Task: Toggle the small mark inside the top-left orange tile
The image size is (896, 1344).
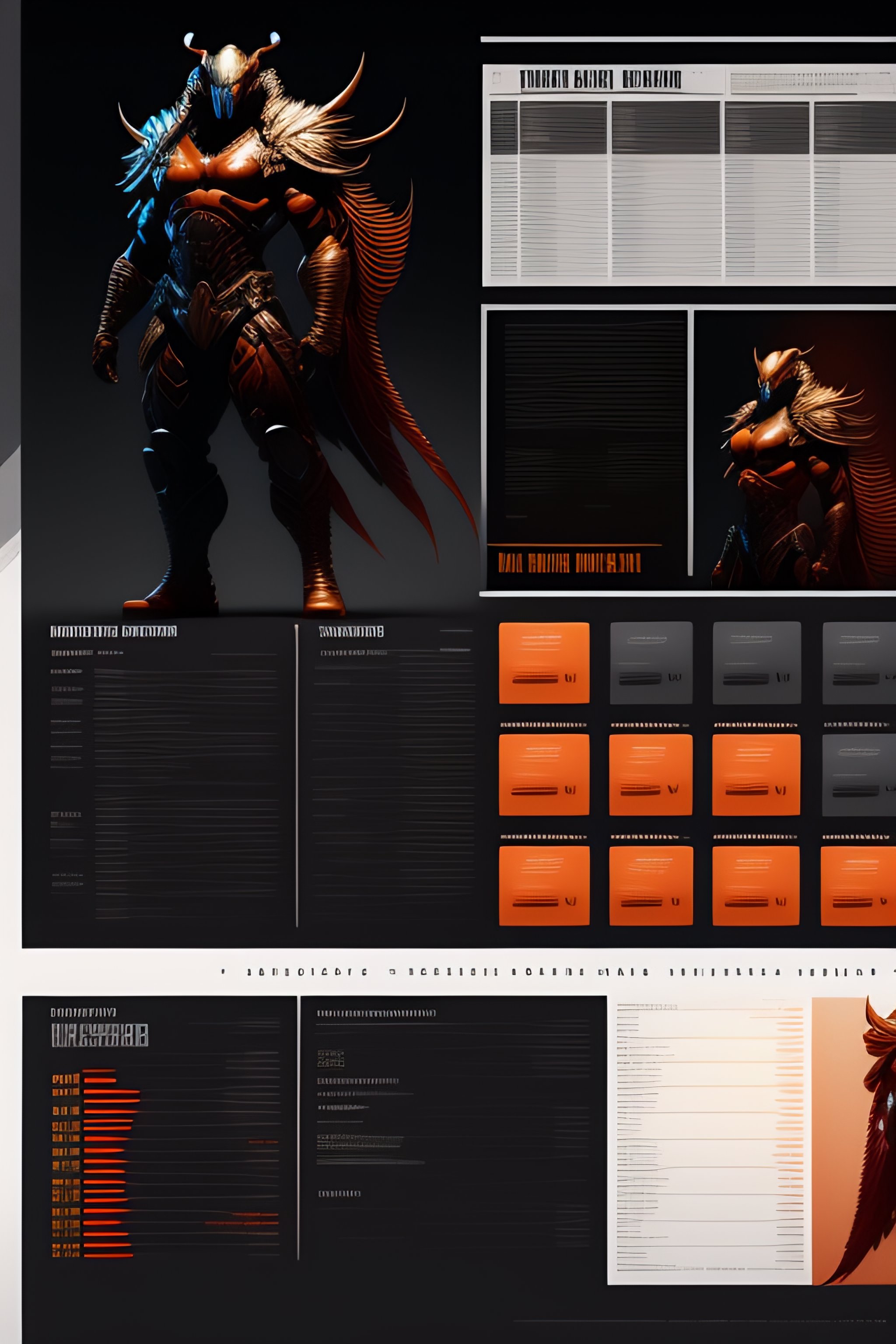Action: [570, 678]
